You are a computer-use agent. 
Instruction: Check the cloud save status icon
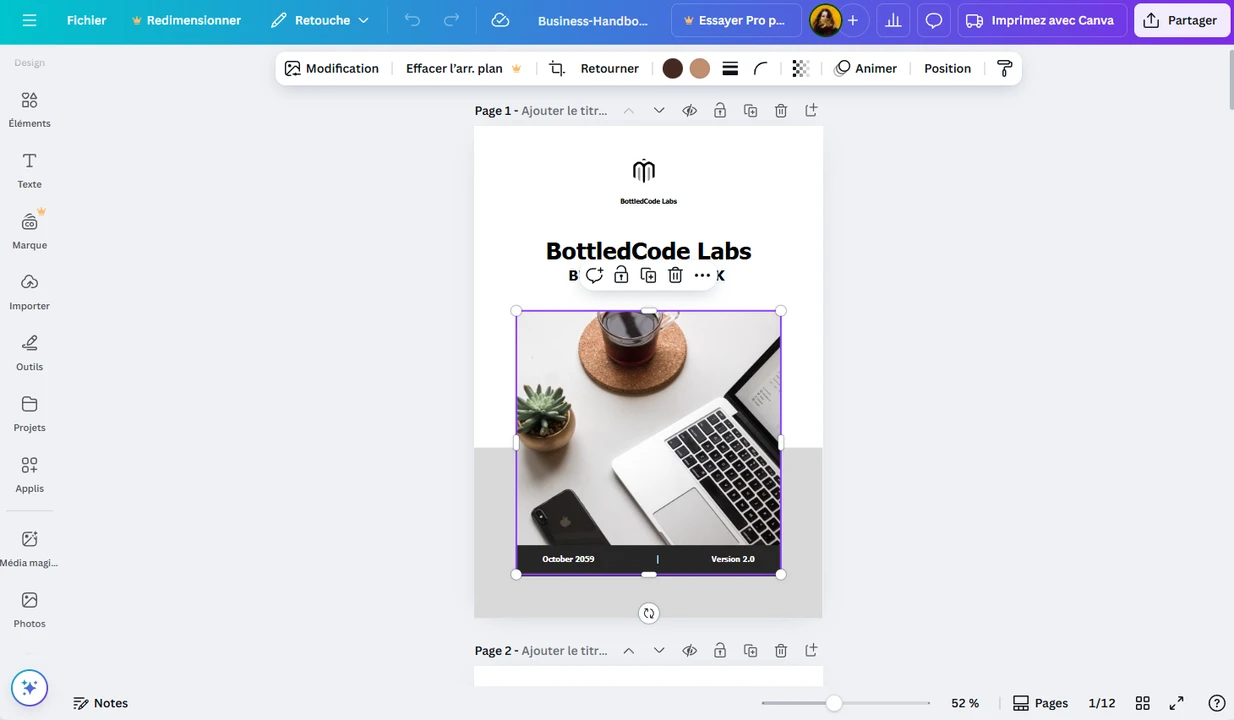pos(501,20)
